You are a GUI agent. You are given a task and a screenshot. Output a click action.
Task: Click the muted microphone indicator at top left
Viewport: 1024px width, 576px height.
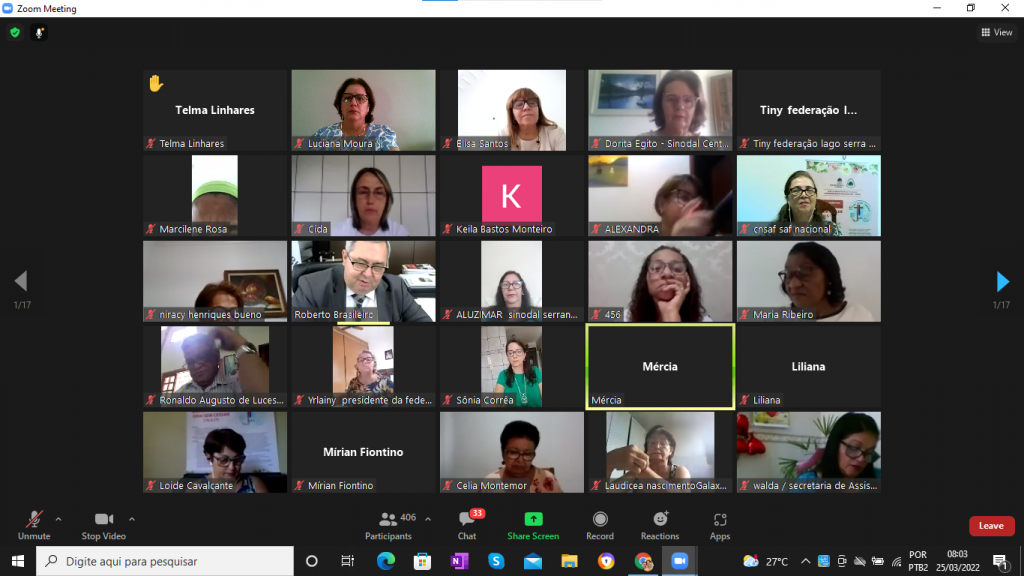[40, 33]
